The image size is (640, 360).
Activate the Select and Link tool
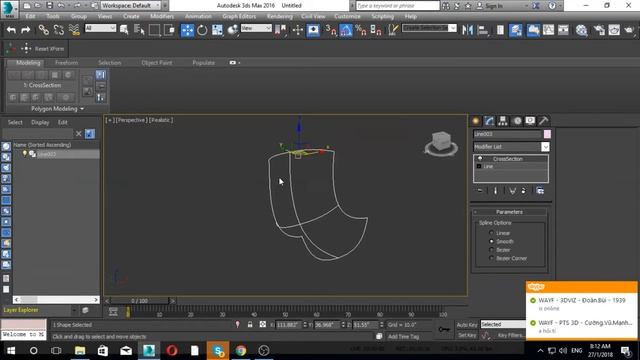[x=44, y=30]
